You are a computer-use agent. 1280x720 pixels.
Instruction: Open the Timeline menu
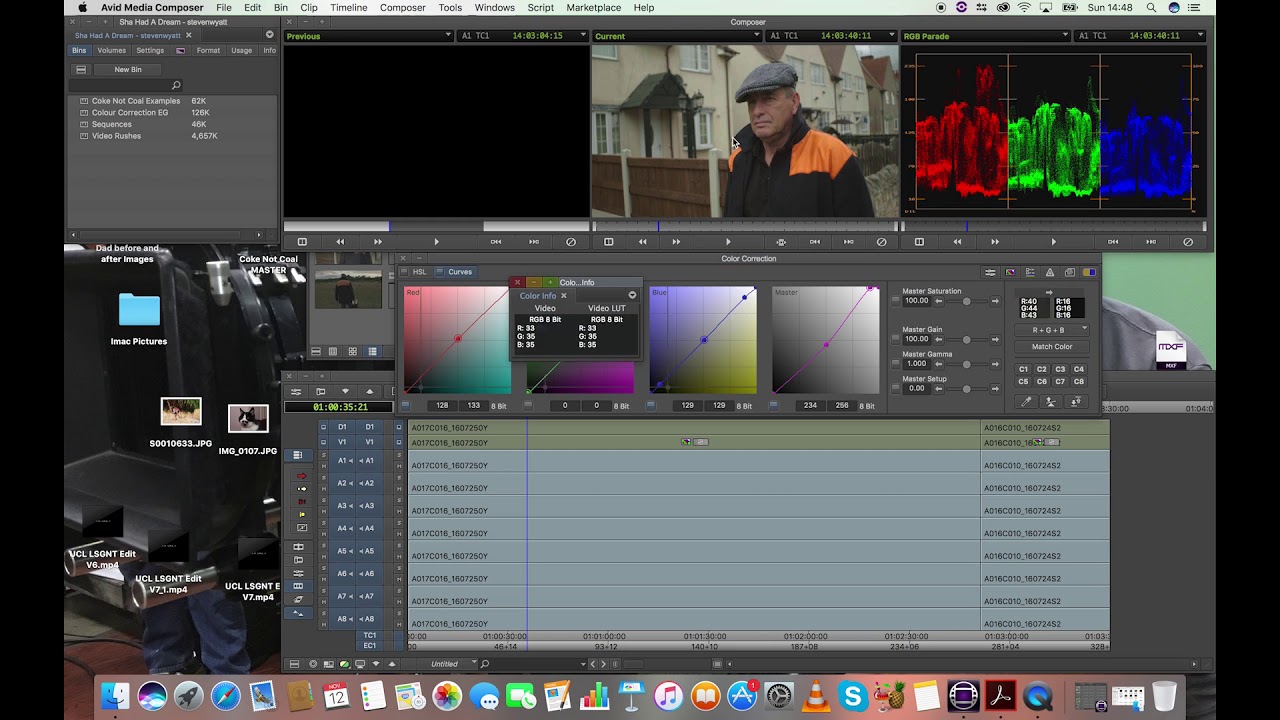coord(349,8)
